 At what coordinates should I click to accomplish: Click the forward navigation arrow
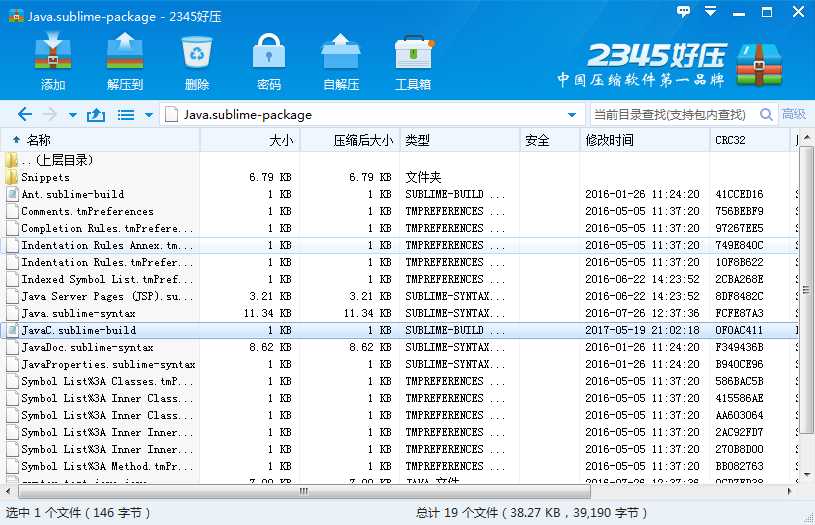(x=50, y=114)
